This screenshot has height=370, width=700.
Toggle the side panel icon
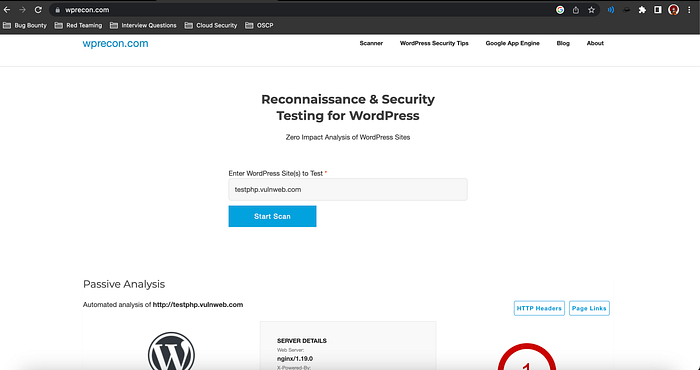pos(658,10)
